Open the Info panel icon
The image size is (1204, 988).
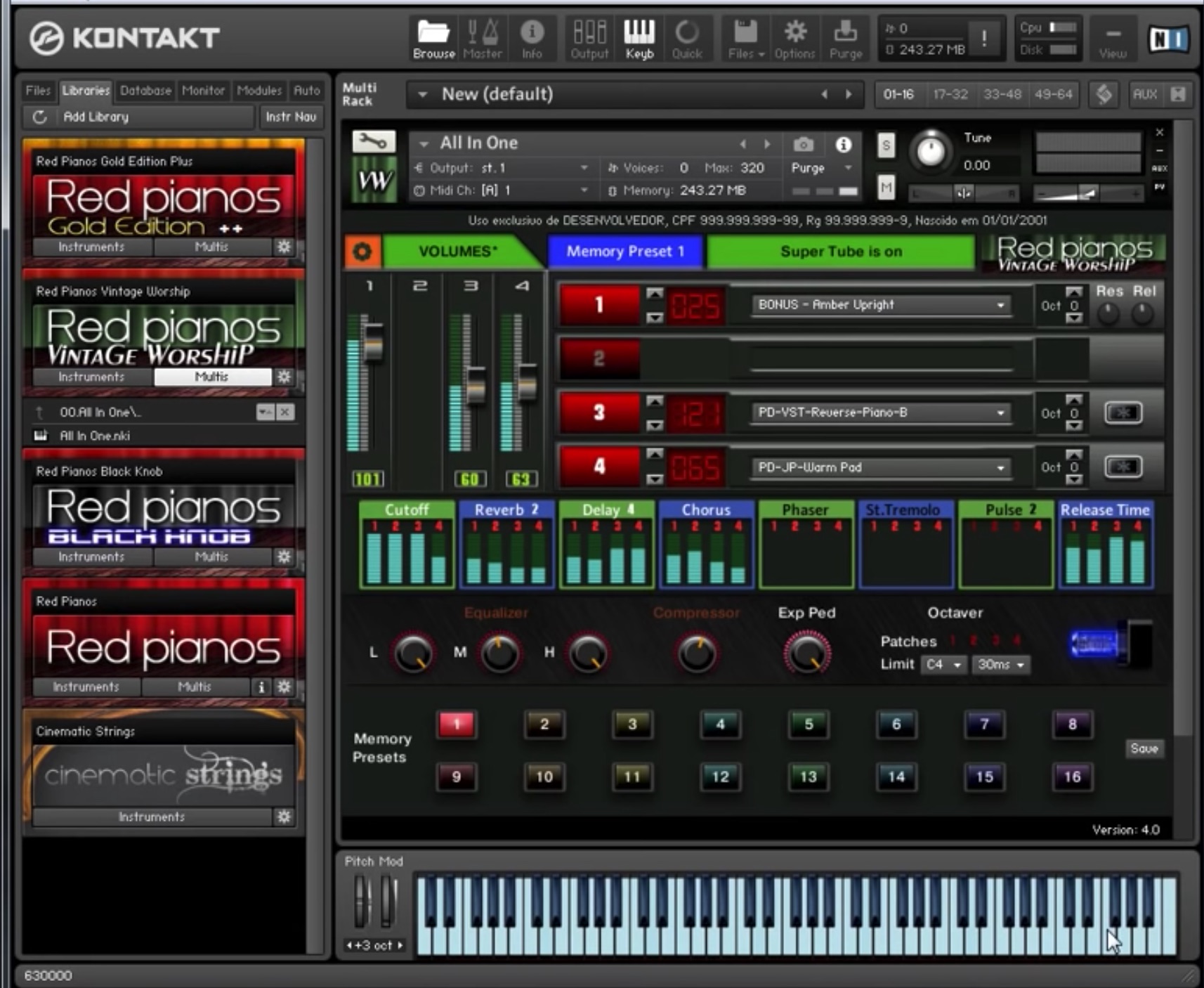pyautogui.click(x=532, y=39)
